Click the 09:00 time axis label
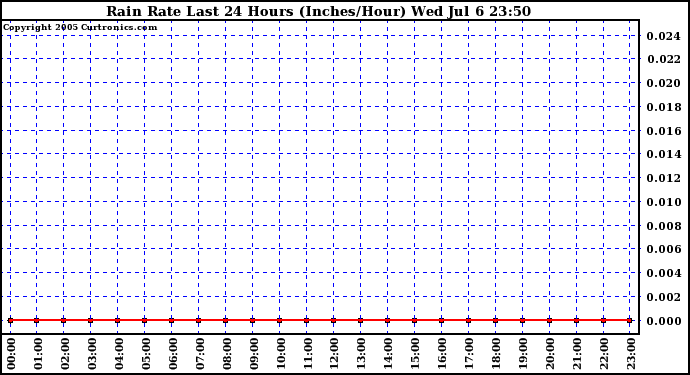690x375 pixels. pyautogui.click(x=253, y=353)
